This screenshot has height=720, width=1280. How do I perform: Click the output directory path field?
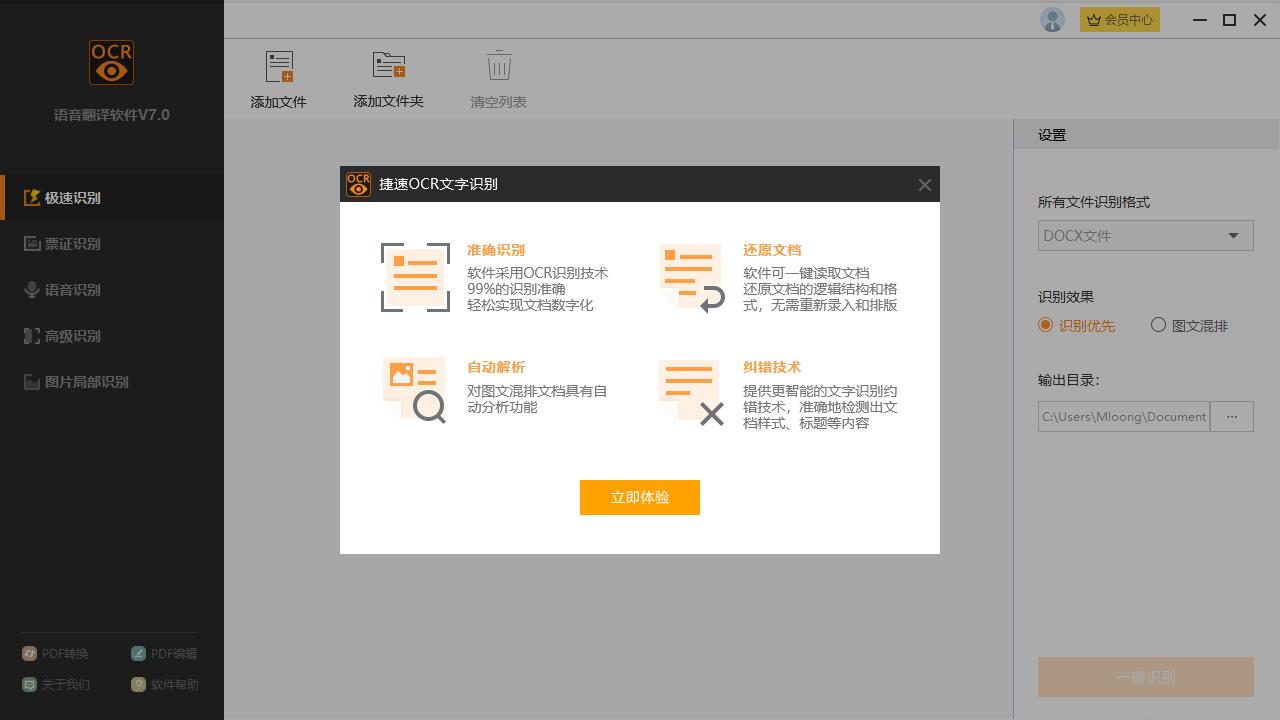1123,417
